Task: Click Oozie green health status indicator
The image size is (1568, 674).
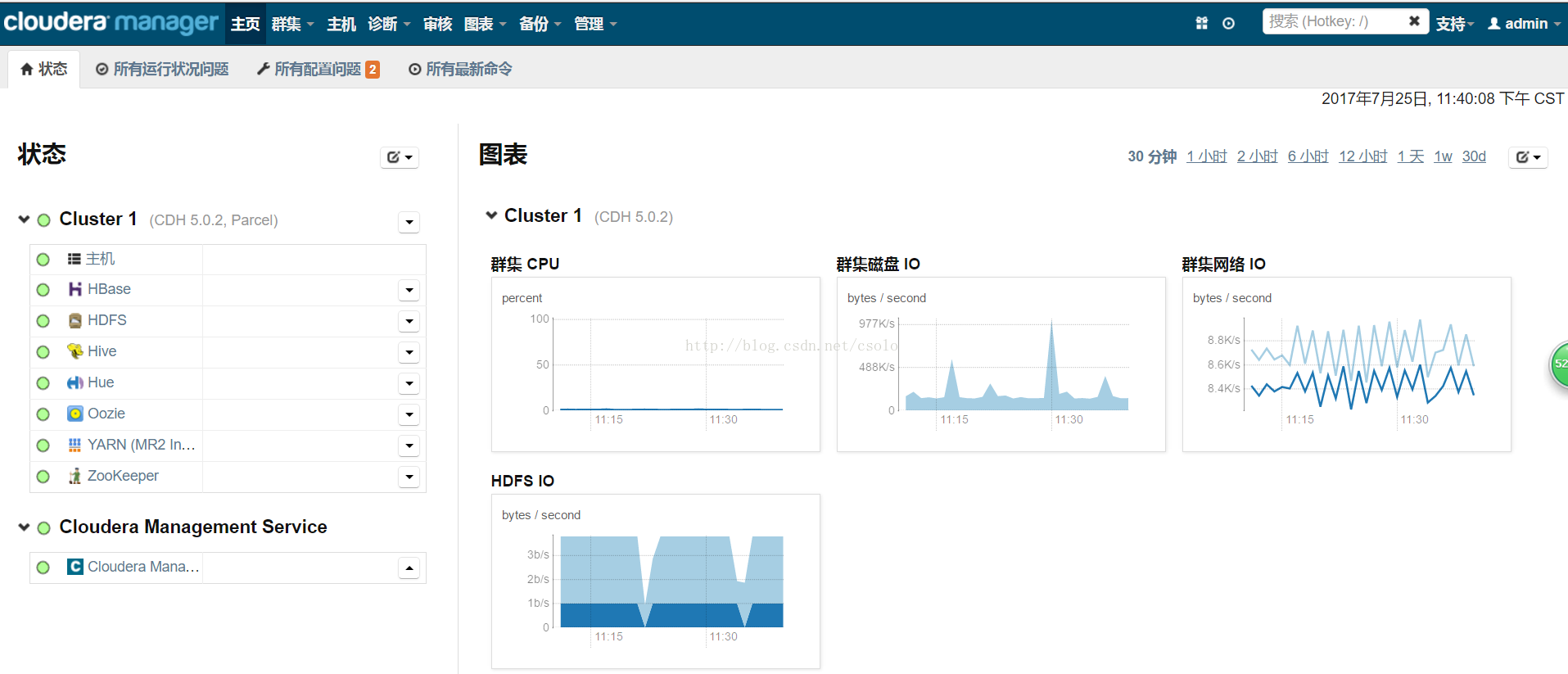Action: click(43, 414)
